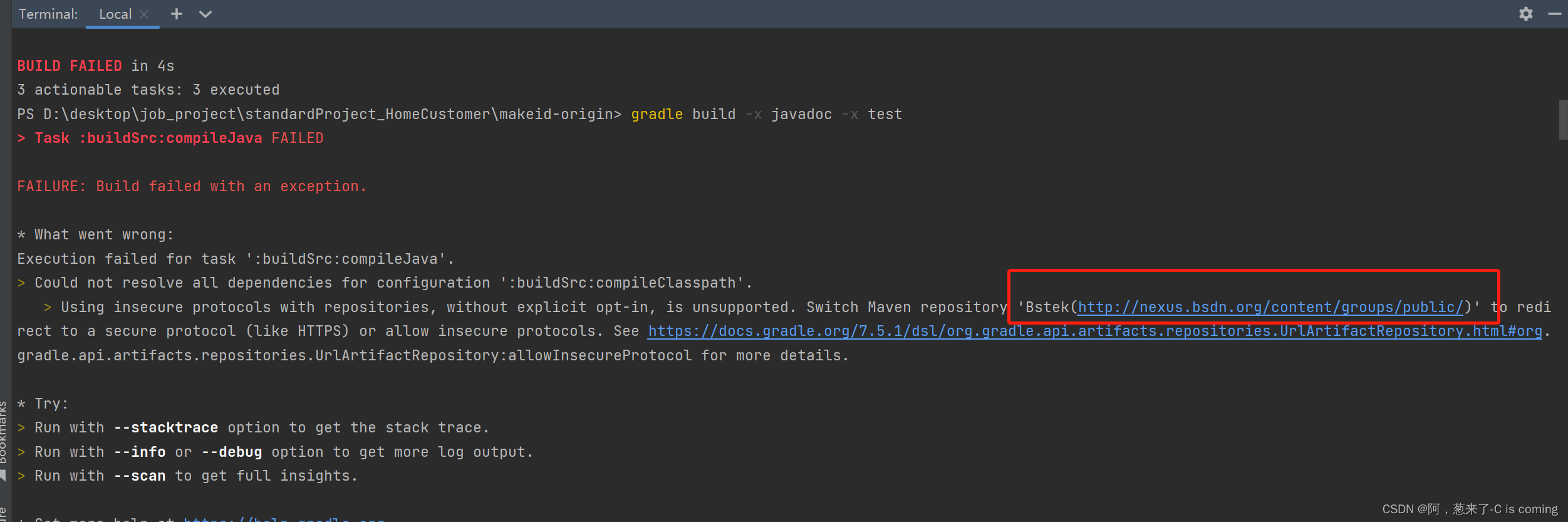Click '3 actionable tasks: 3 executed' line
The width and height of the screenshot is (1568, 522).
[148, 90]
